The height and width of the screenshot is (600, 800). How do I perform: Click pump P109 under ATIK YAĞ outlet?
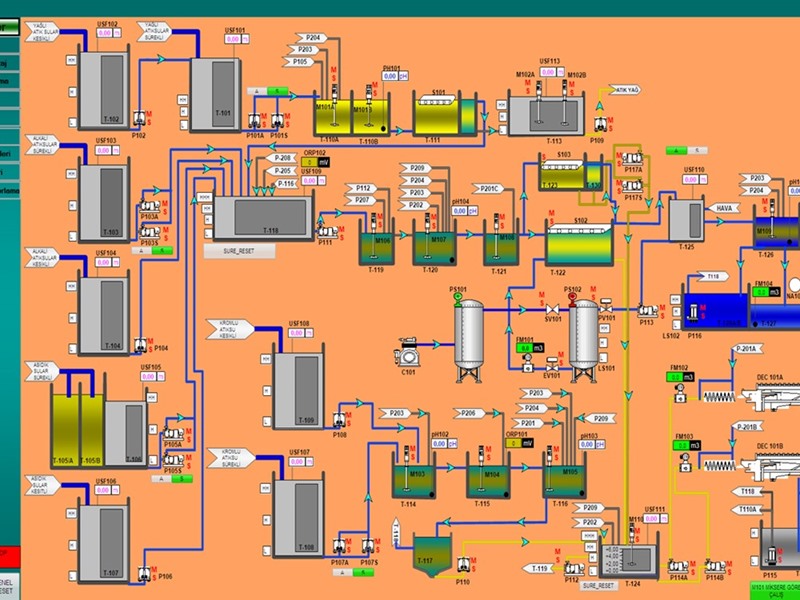point(600,124)
